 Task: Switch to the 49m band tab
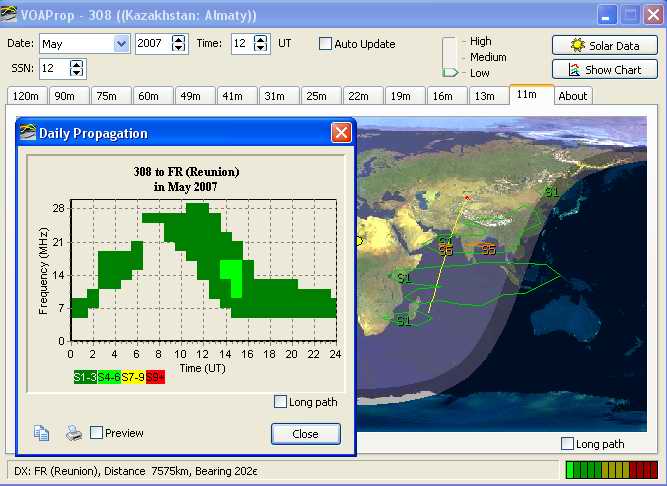point(195,96)
